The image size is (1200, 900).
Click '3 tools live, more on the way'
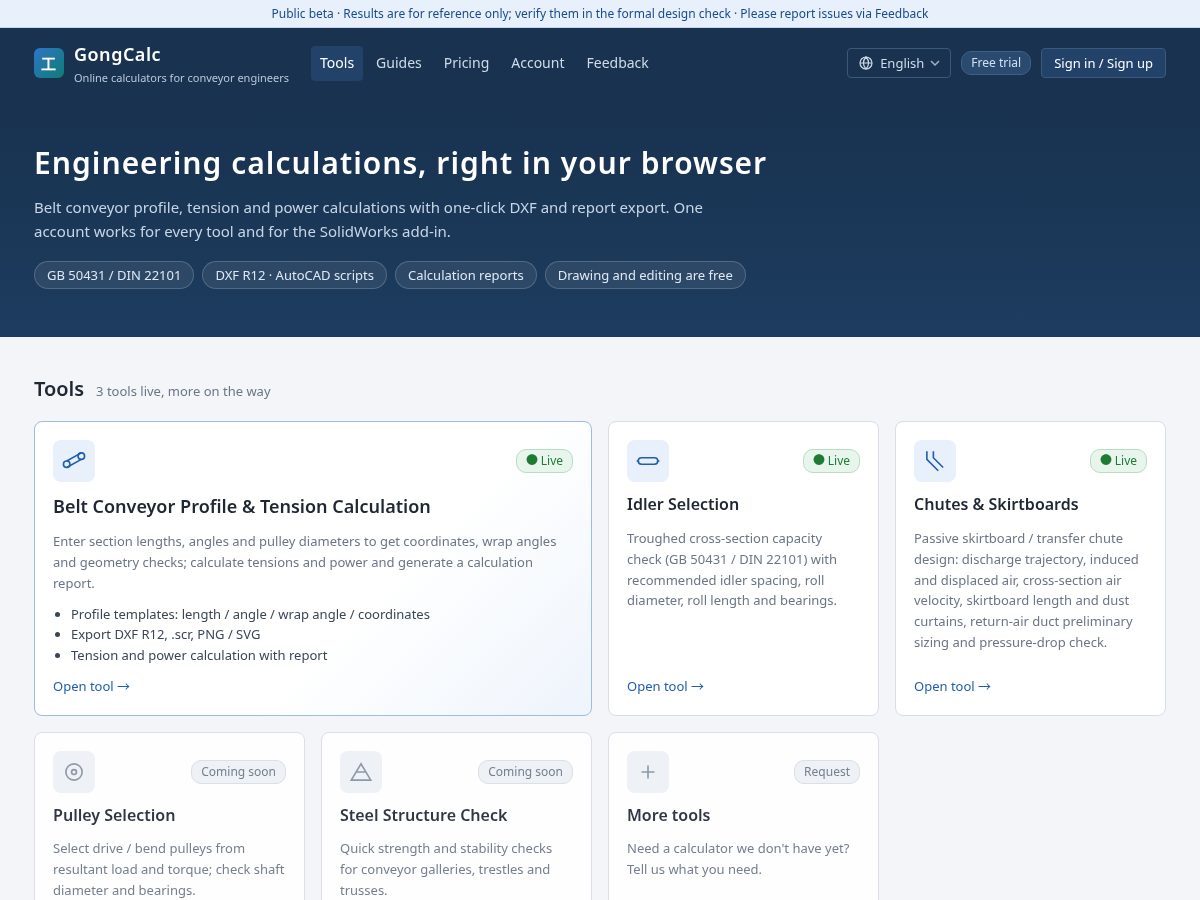coord(183,392)
